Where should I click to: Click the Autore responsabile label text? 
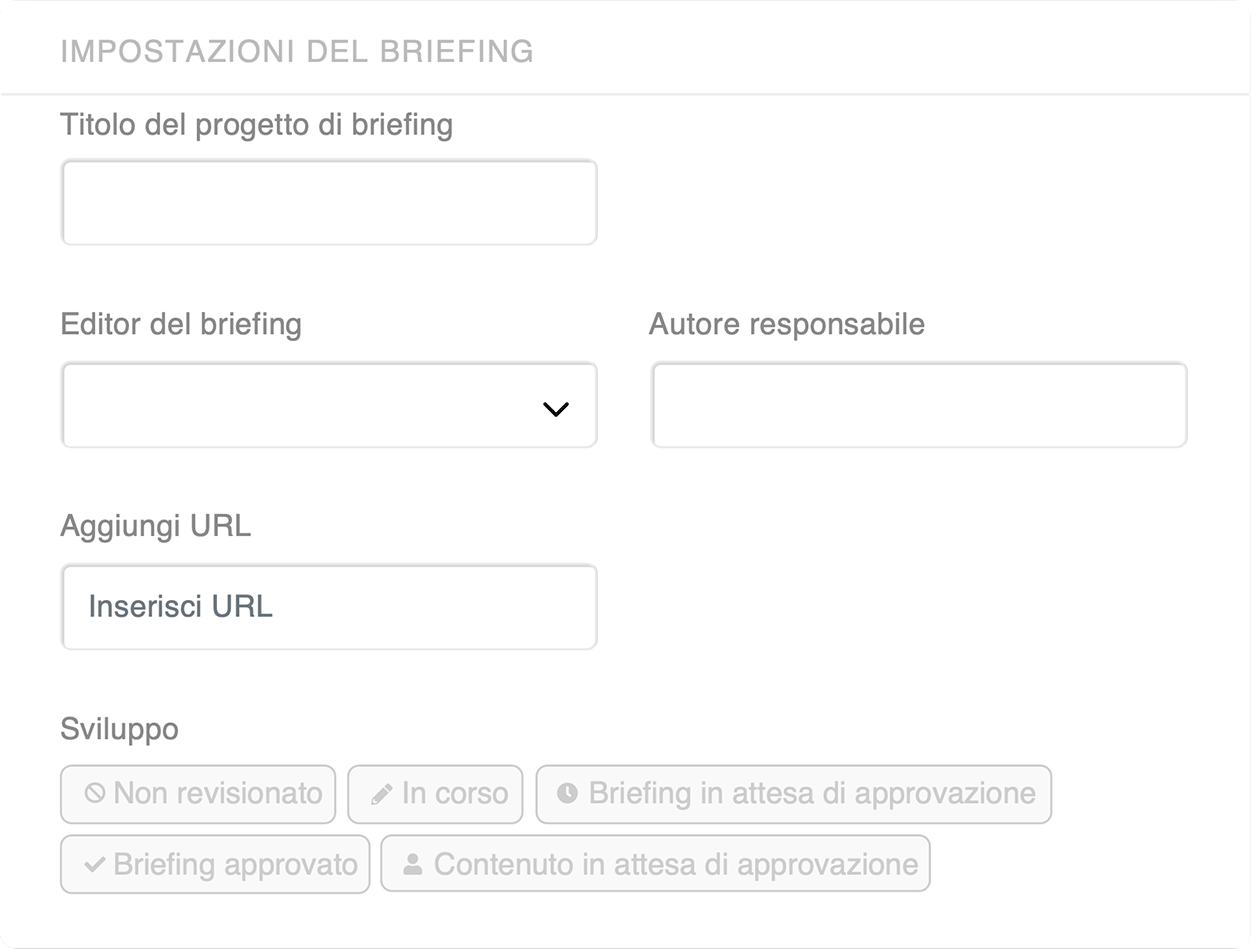tap(787, 324)
